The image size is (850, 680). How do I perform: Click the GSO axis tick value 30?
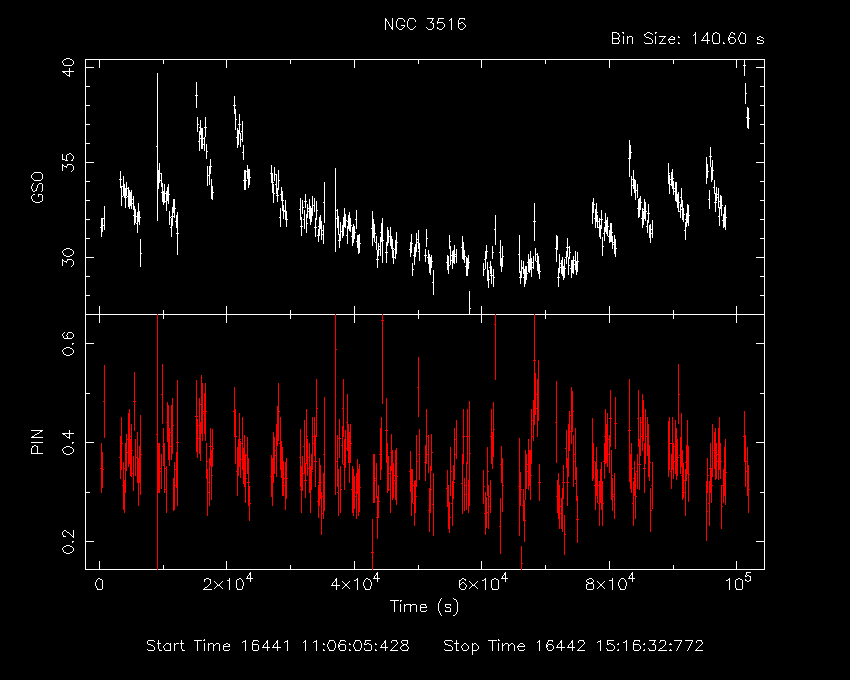pyautogui.click(x=68, y=258)
